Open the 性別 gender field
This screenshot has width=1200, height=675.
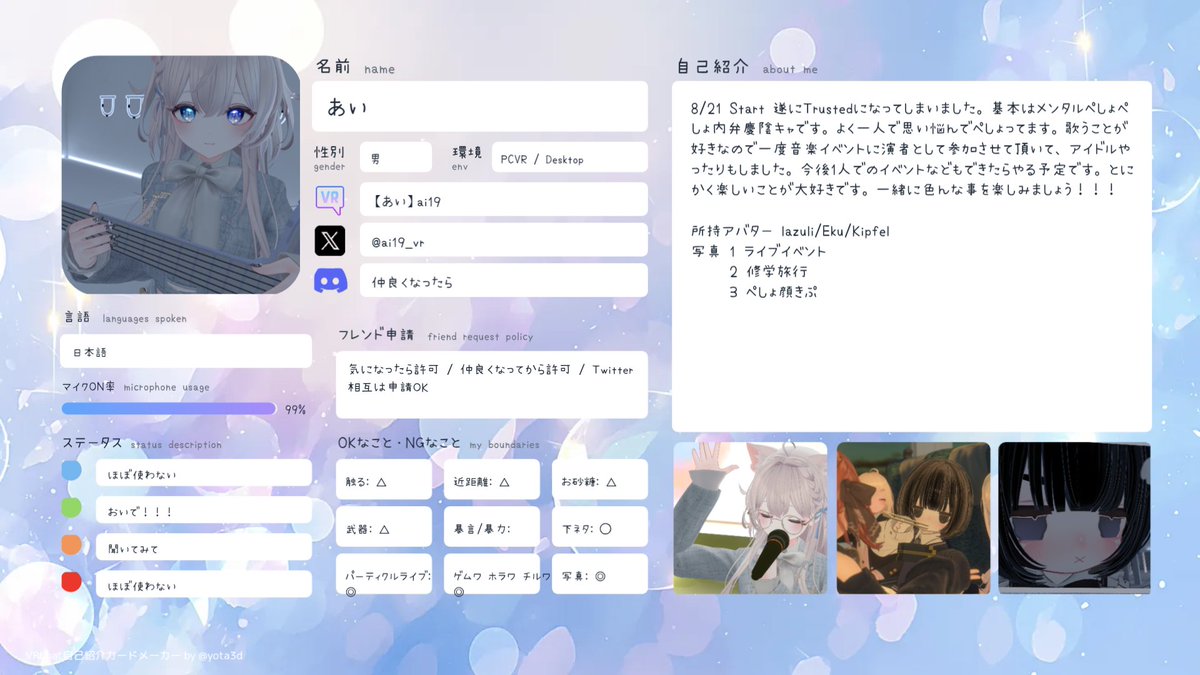point(395,157)
